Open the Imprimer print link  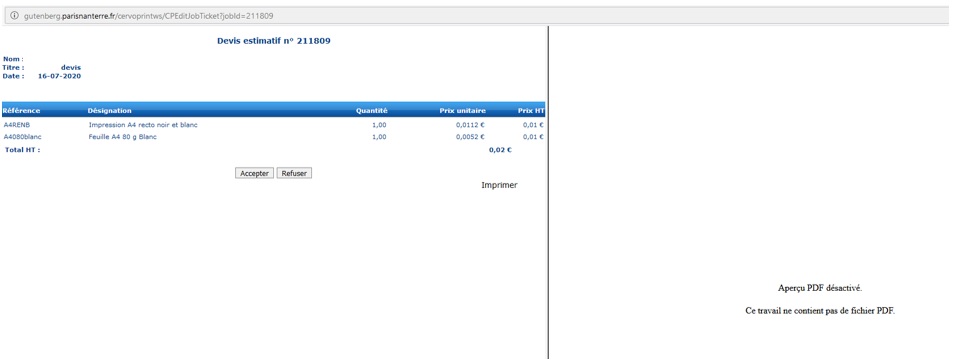point(499,185)
